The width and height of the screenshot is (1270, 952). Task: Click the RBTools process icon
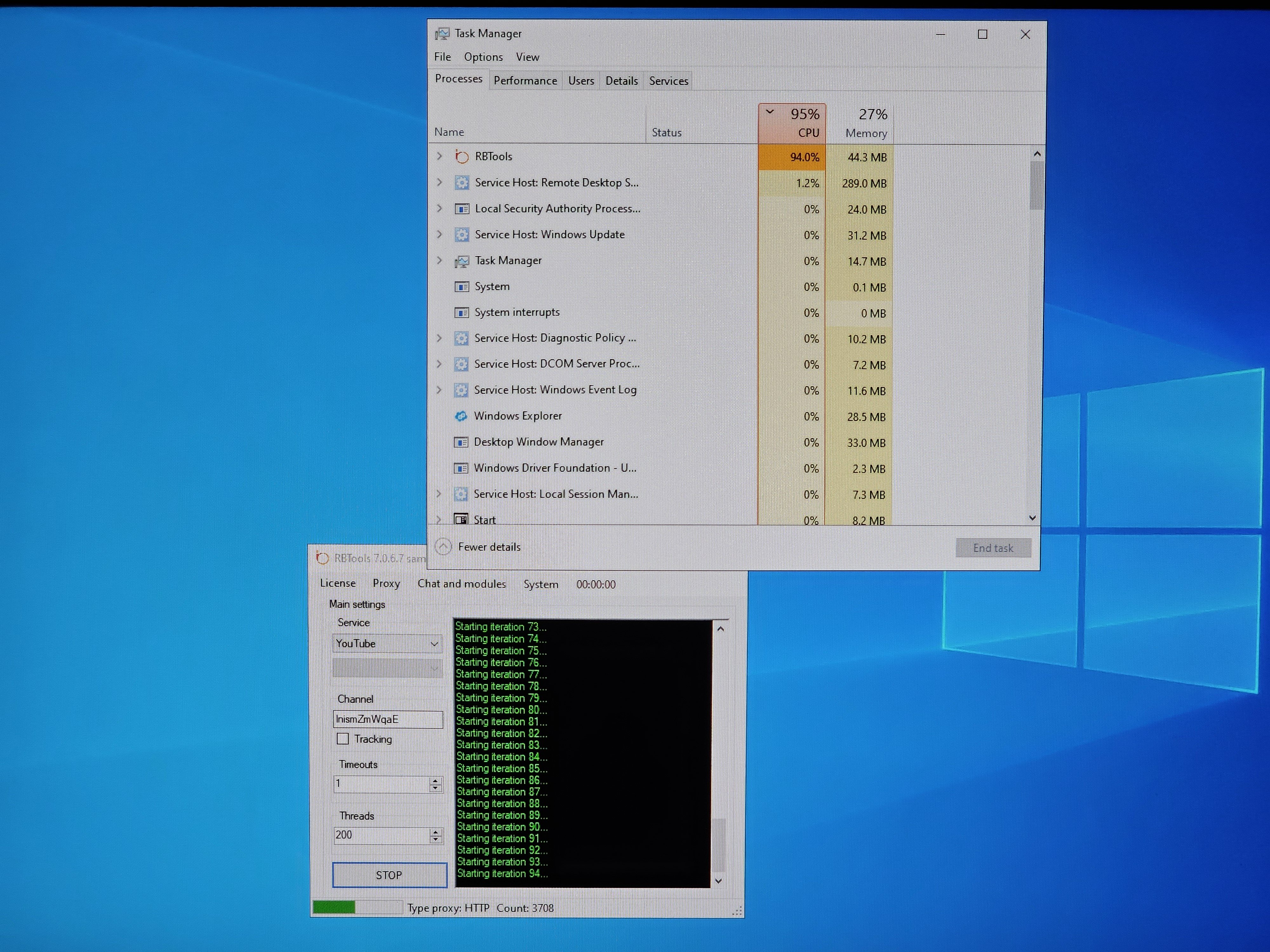click(x=462, y=157)
